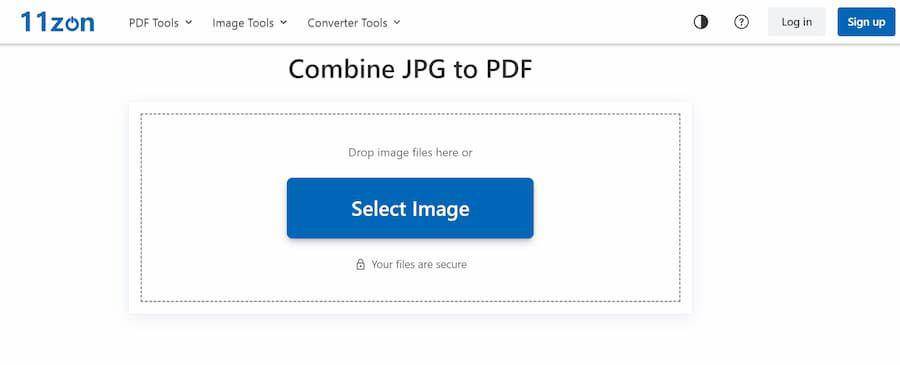
Task: Open help via the question mark icon
Action: [x=742, y=22]
